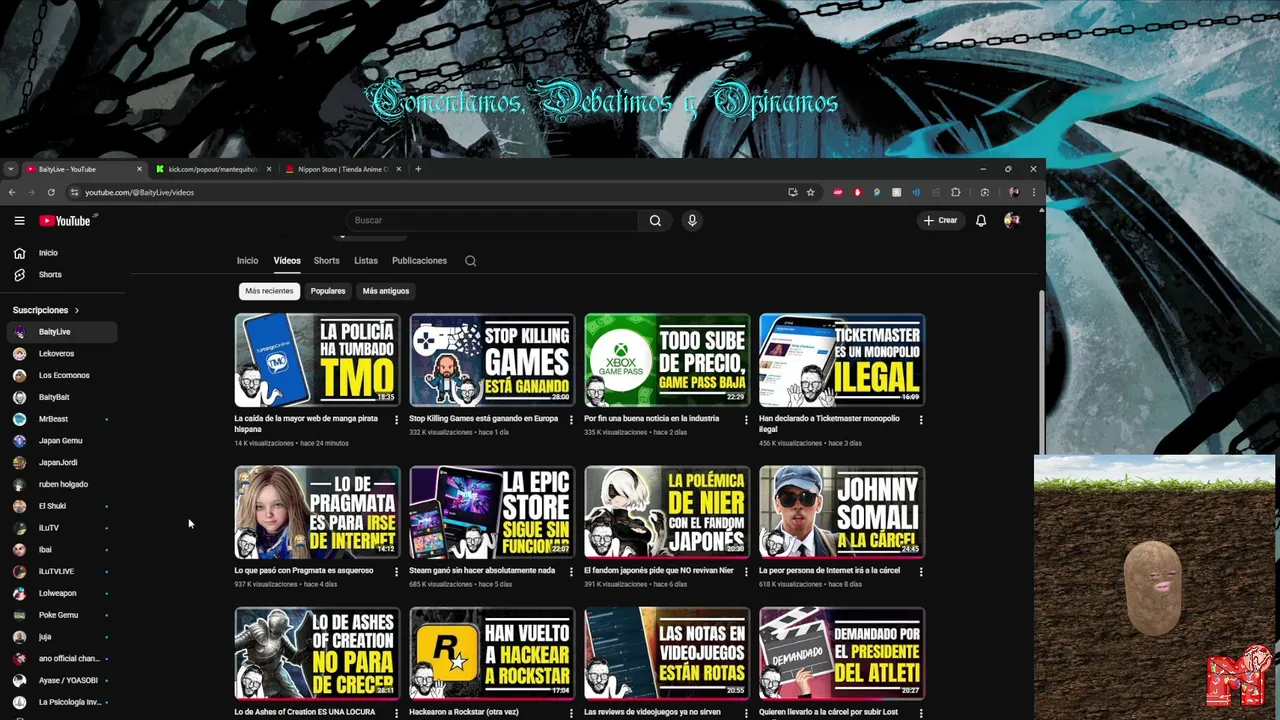This screenshot has width=1280, height=720.
Task: Expand Suscripciones section chevron
Action: click(x=76, y=311)
